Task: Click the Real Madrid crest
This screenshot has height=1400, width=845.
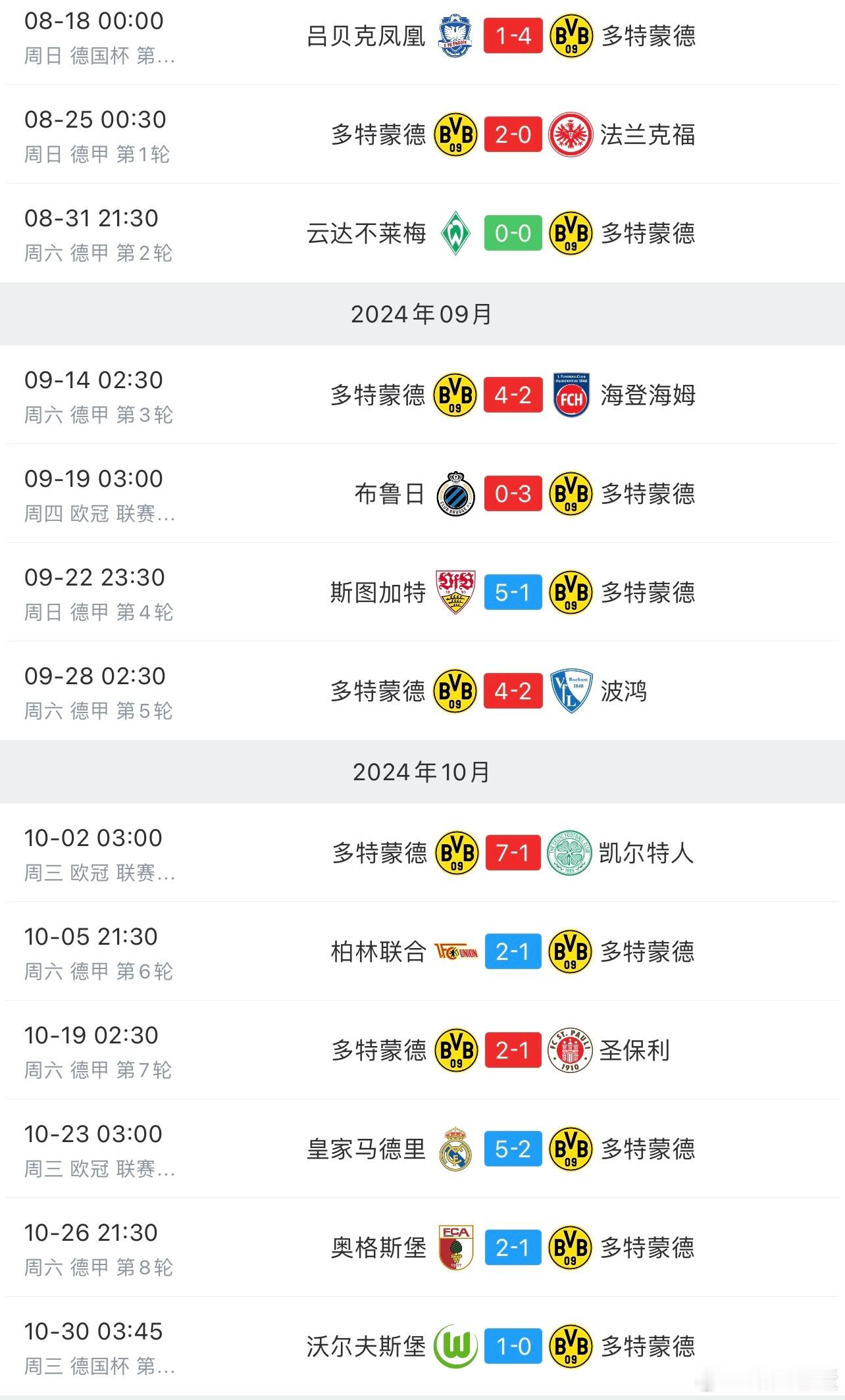Action: point(455,1149)
